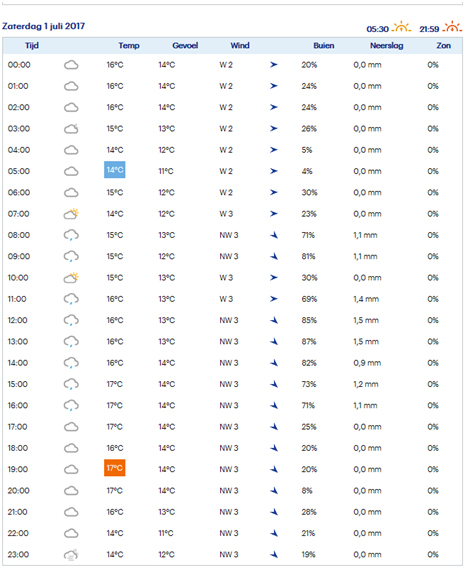Click the 15:00 time row label
This screenshot has height=574, width=468.
[x=18, y=384]
